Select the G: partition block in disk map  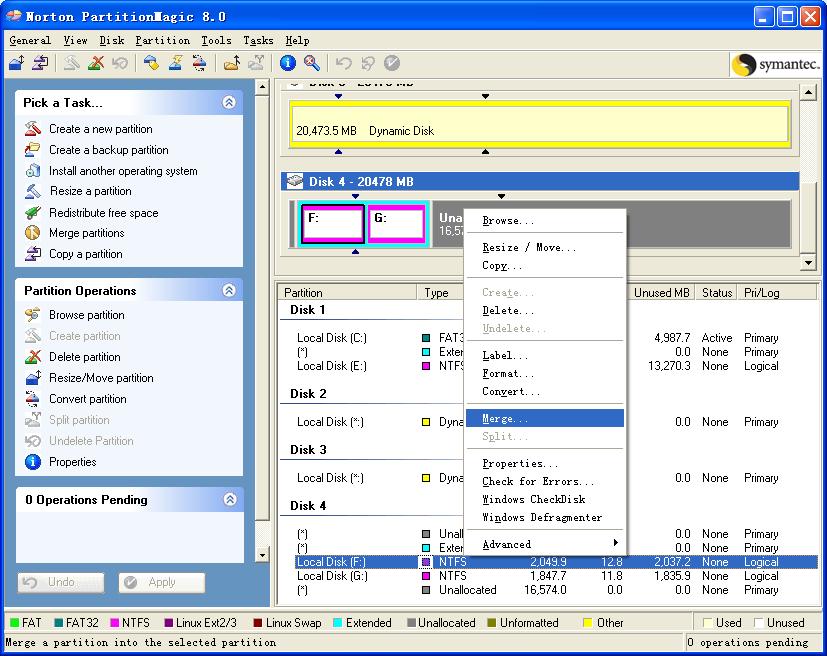point(397,222)
